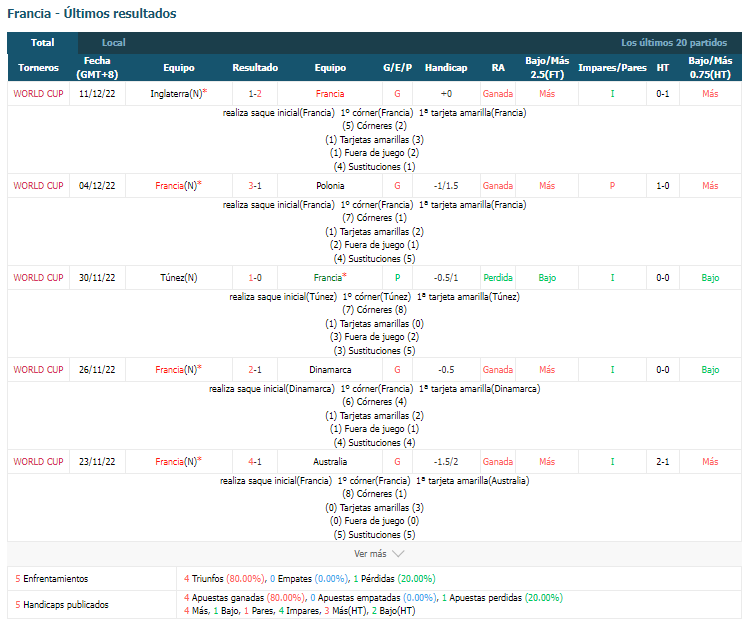
Task: Open the 3-1 result of Francia vs Polonia
Action: pos(255,185)
